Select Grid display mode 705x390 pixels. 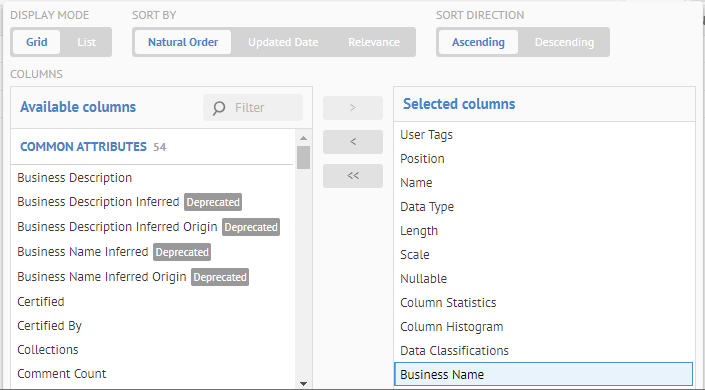point(36,42)
